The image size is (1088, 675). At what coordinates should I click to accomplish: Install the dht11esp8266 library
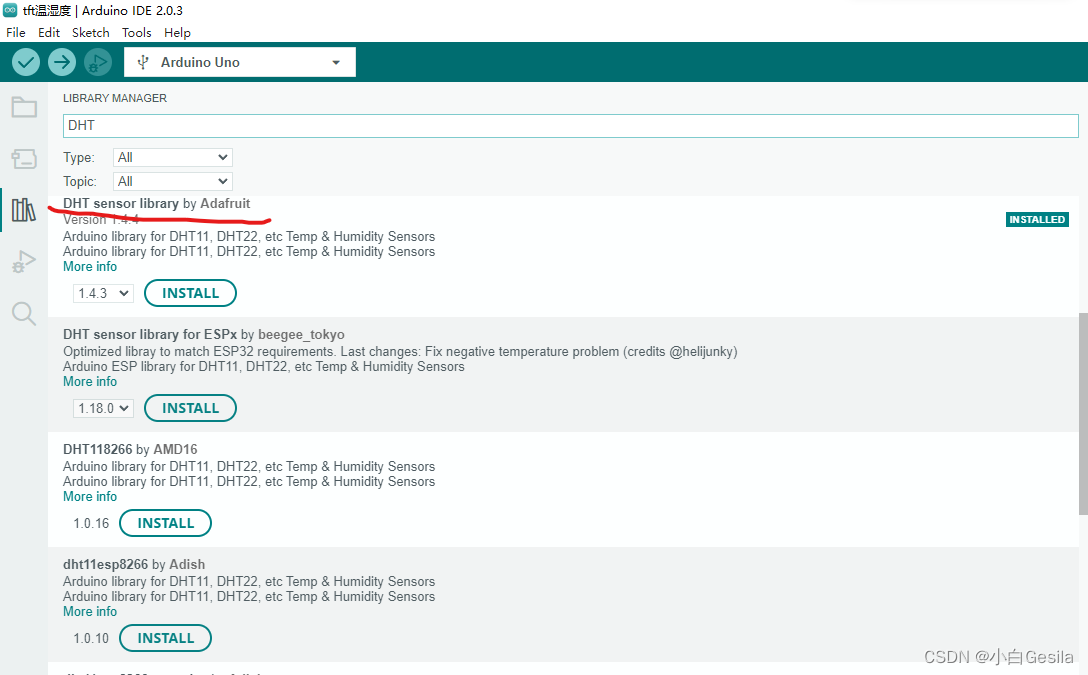click(165, 638)
